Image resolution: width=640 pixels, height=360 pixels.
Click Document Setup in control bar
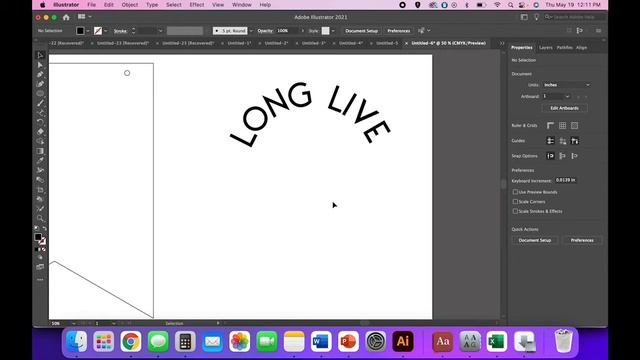click(361, 31)
